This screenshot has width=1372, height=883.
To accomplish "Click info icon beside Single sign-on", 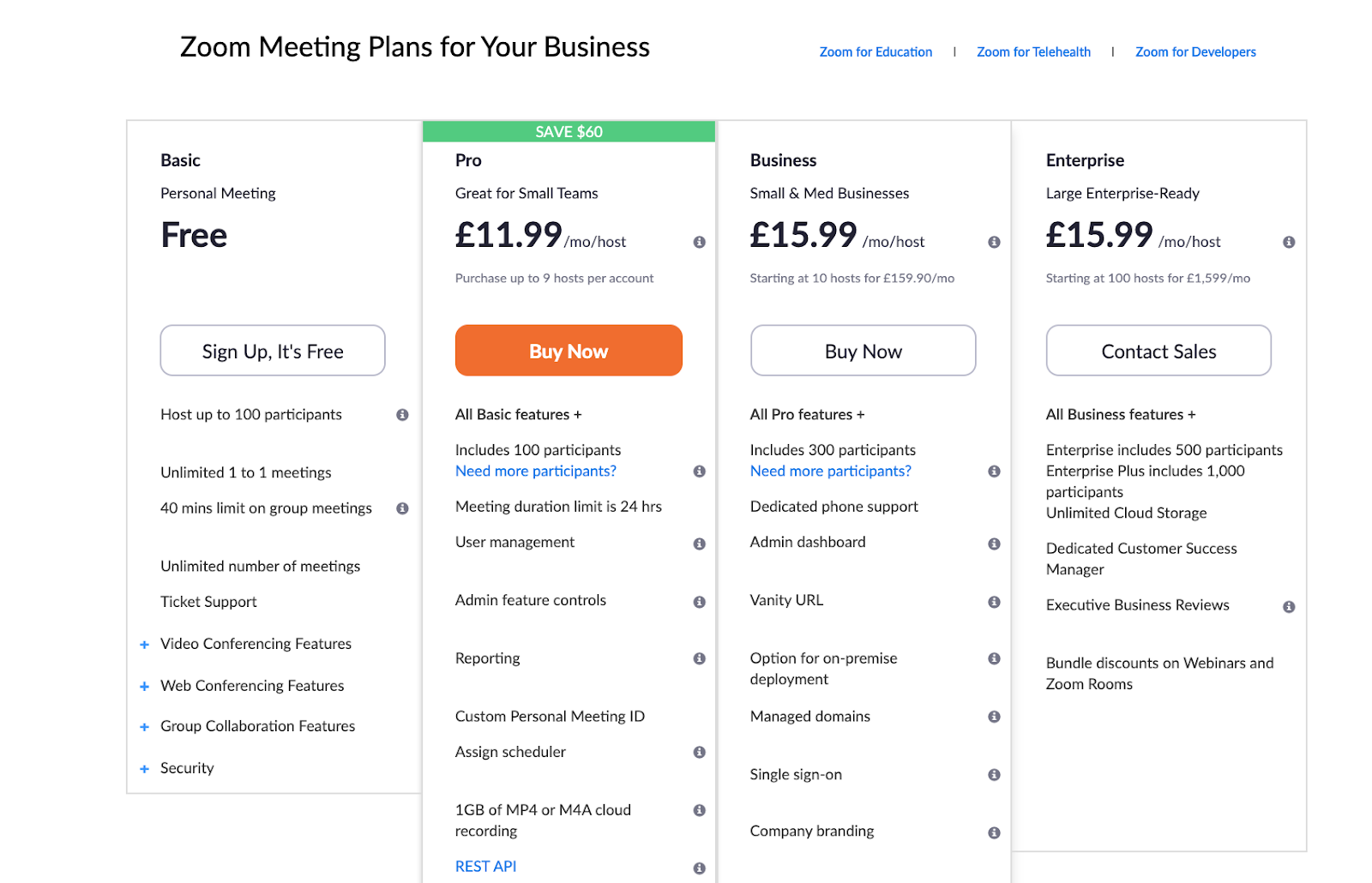I will click(994, 775).
